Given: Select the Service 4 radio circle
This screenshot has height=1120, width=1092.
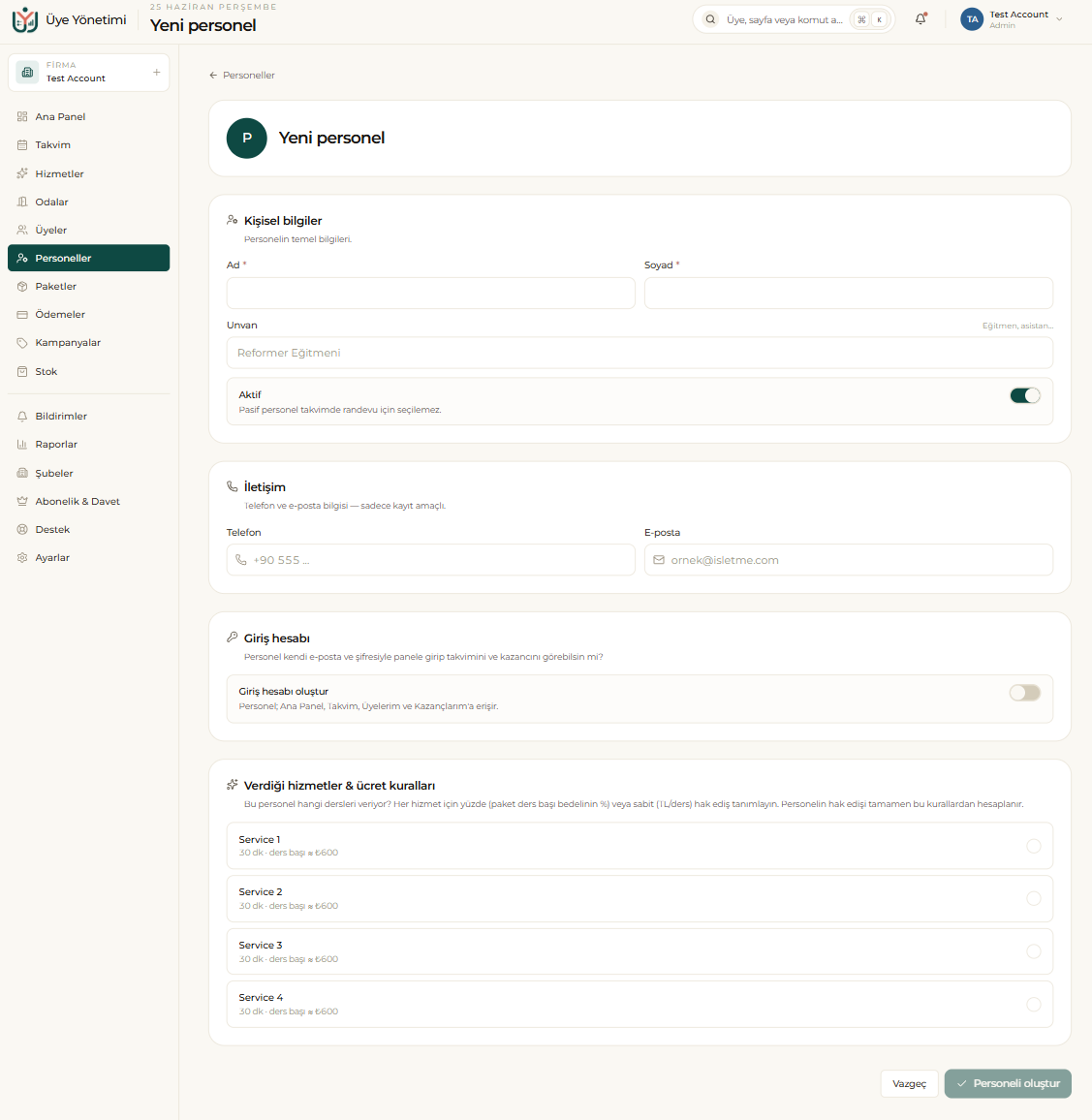Looking at the screenshot, I should [x=1034, y=1005].
